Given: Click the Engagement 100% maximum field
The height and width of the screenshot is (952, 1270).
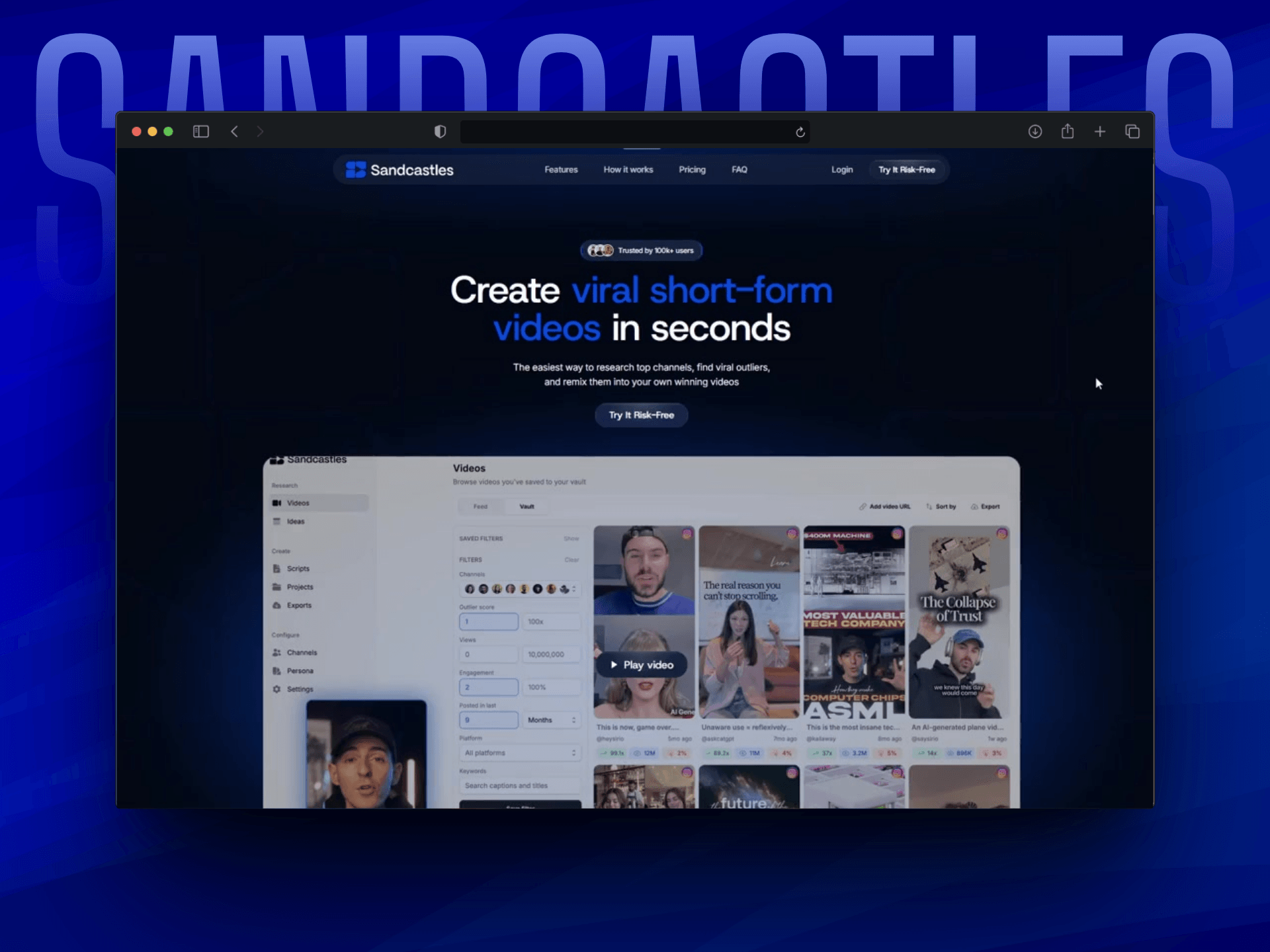Looking at the screenshot, I should pos(552,688).
